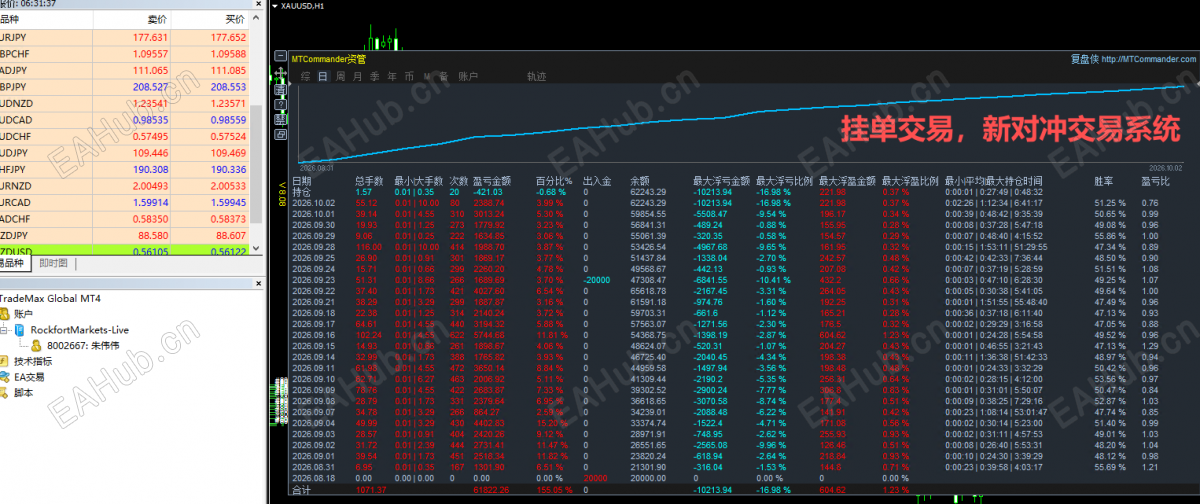
Task: Click the 62243.29 balance in 持仓 row
Action: coord(649,191)
